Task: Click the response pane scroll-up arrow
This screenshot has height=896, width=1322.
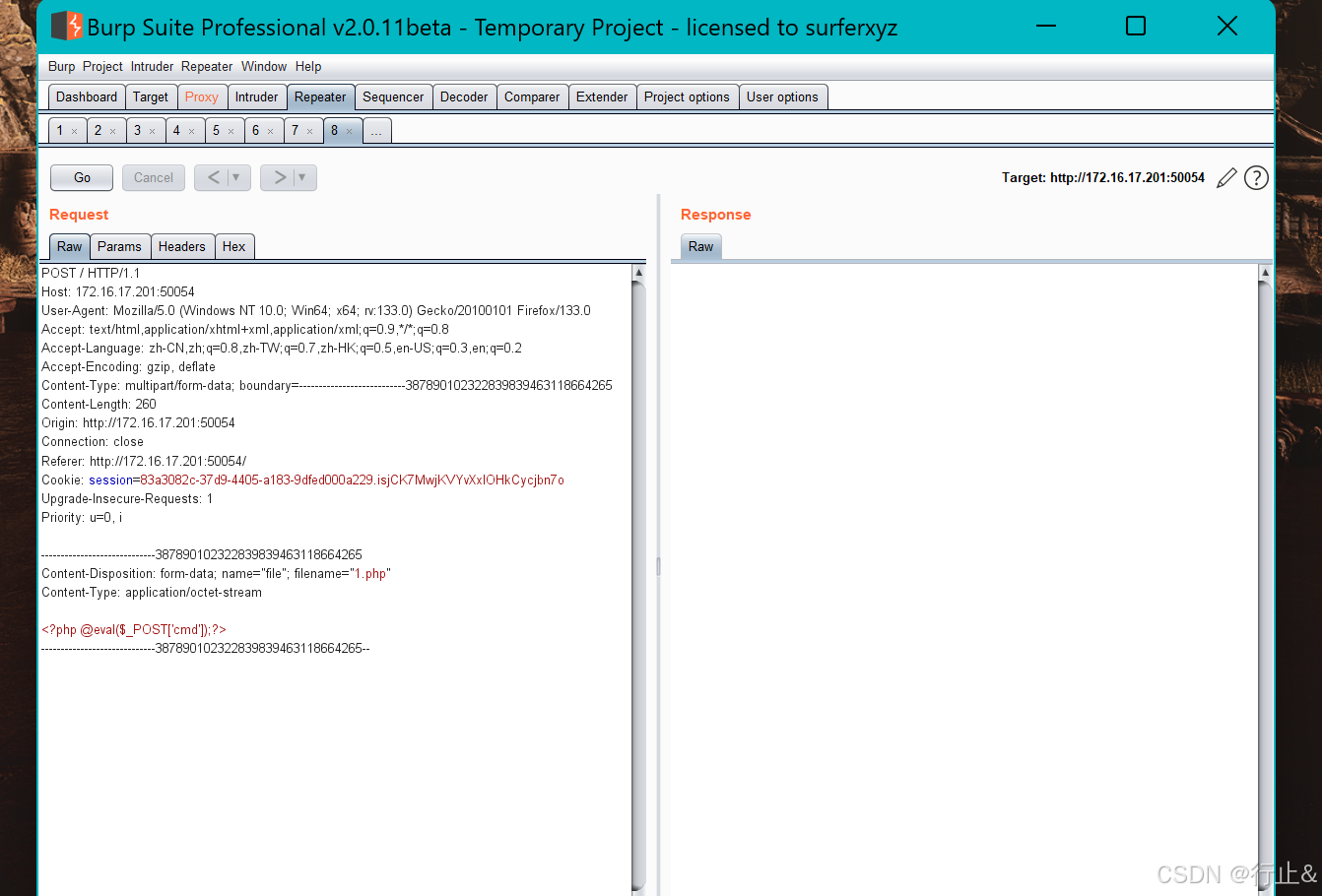Action: (x=1266, y=272)
